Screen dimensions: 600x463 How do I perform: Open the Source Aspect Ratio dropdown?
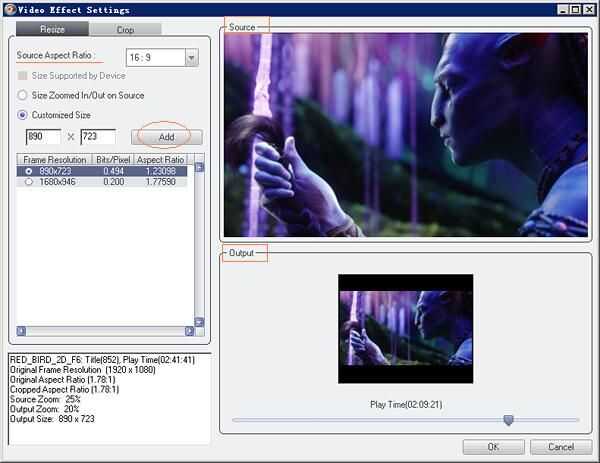[191, 58]
